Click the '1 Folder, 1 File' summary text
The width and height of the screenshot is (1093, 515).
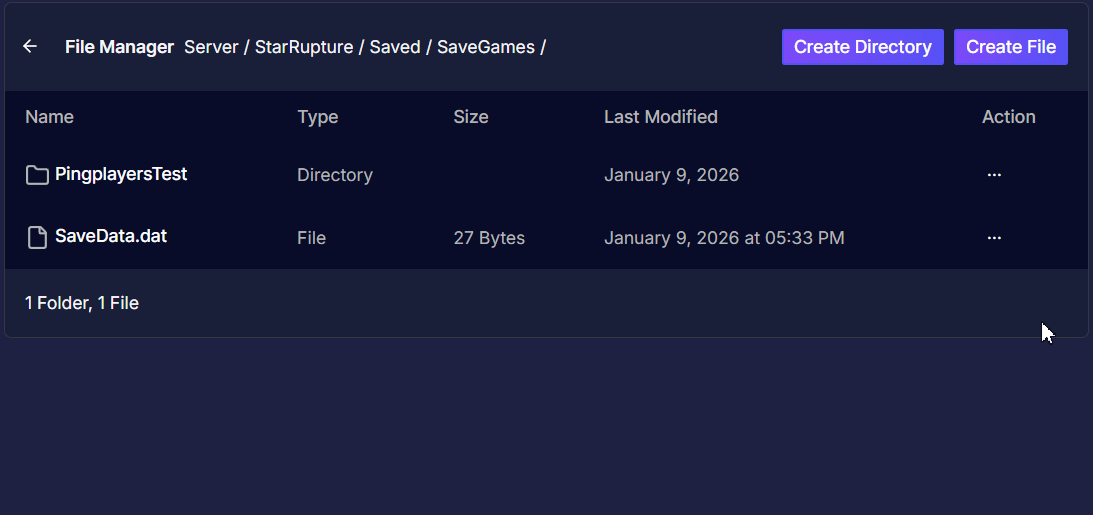(x=82, y=303)
